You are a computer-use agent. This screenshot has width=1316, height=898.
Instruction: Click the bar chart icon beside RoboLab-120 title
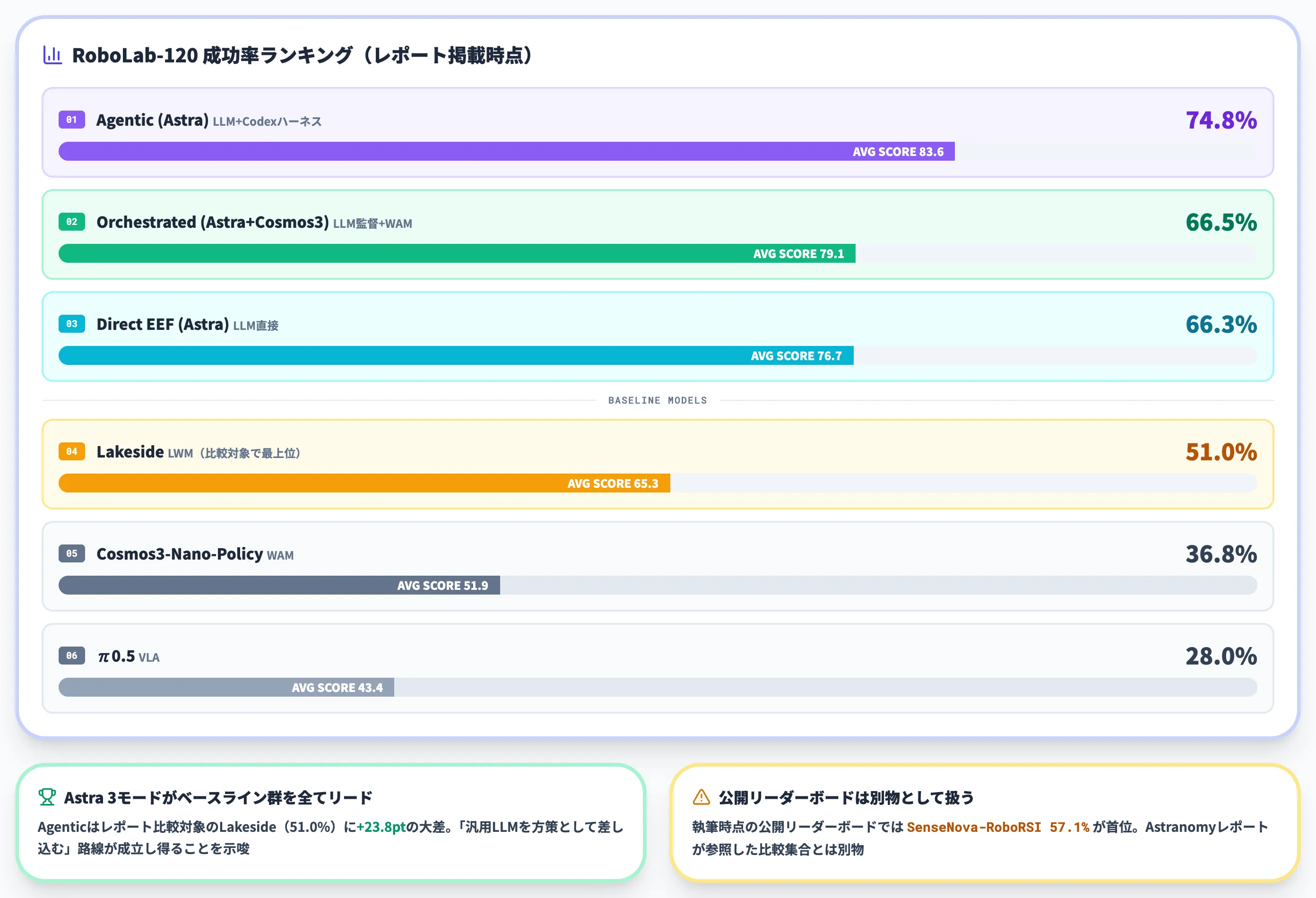(x=52, y=55)
